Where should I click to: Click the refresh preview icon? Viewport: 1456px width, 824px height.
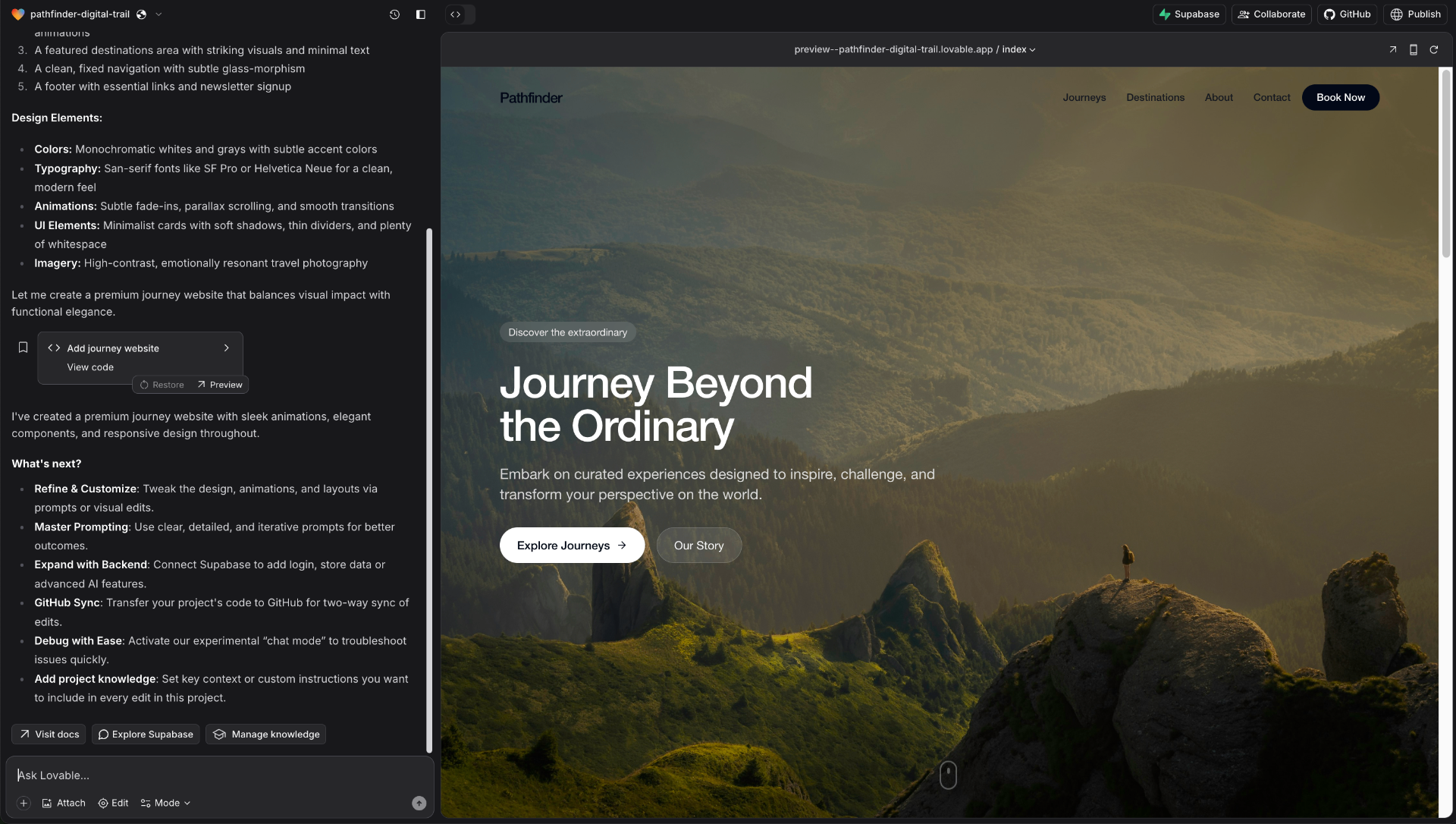point(1434,49)
